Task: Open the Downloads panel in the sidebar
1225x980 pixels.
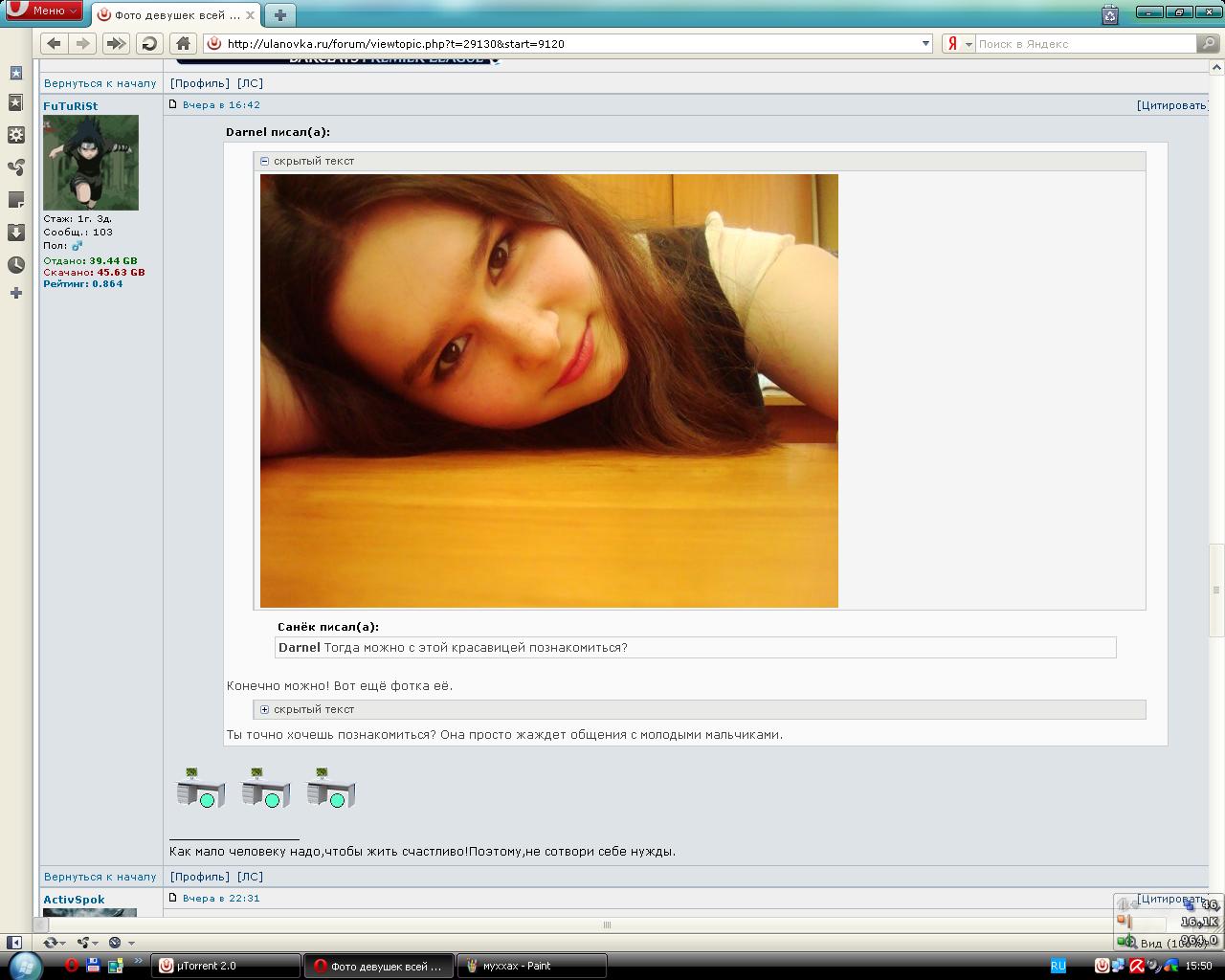Action: pyautogui.click(x=15, y=233)
